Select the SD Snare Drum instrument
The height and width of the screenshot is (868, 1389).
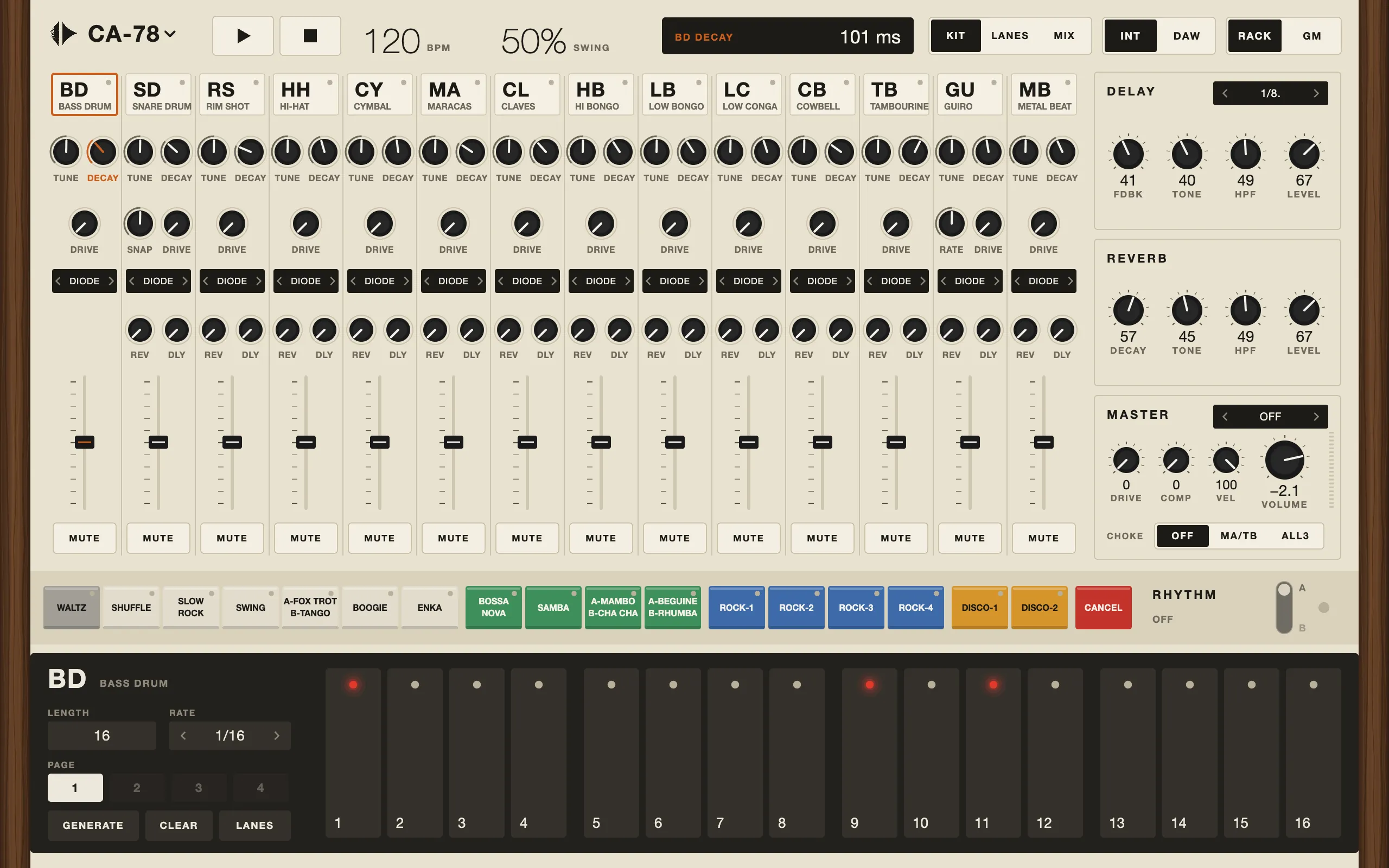point(158,95)
